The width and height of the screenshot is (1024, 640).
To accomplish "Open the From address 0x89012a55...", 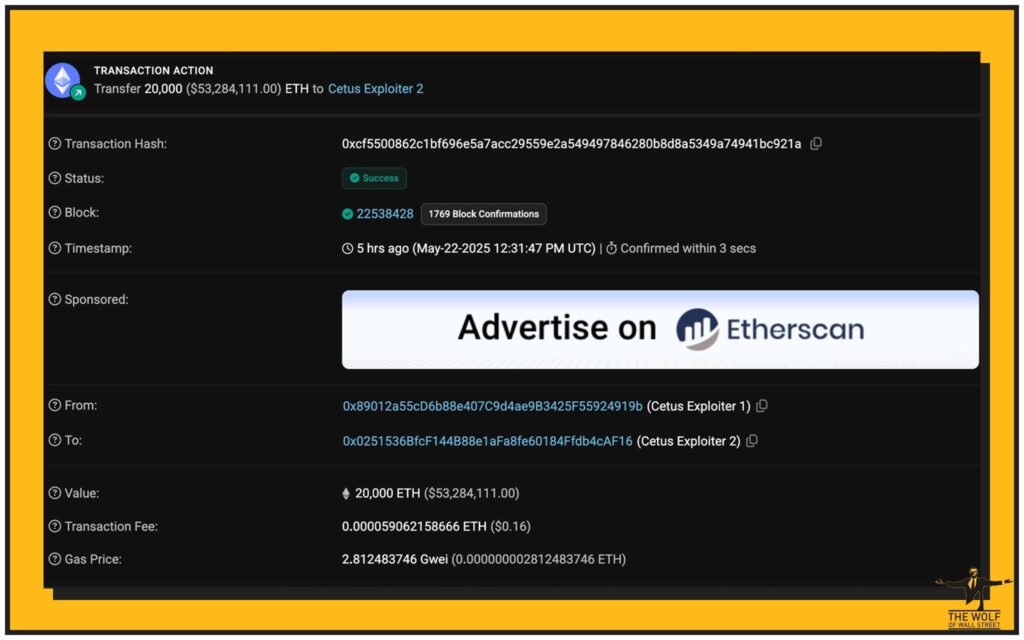I will (492, 406).
